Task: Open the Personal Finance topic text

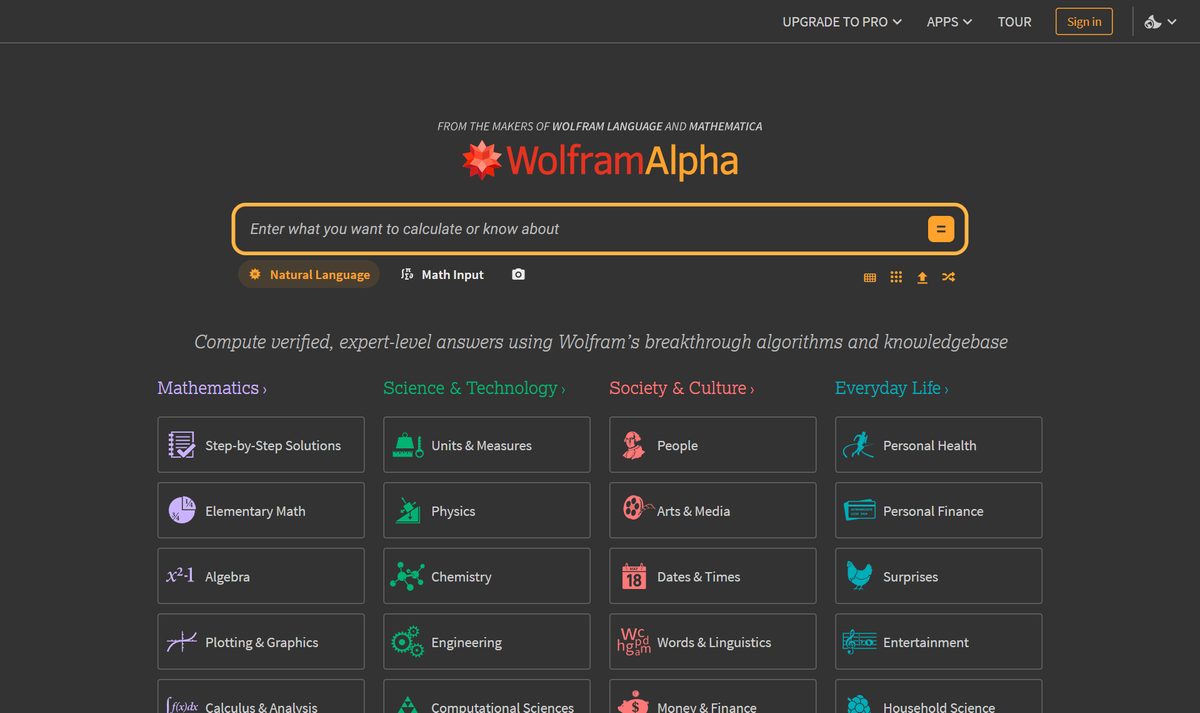Action: coord(933,511)
